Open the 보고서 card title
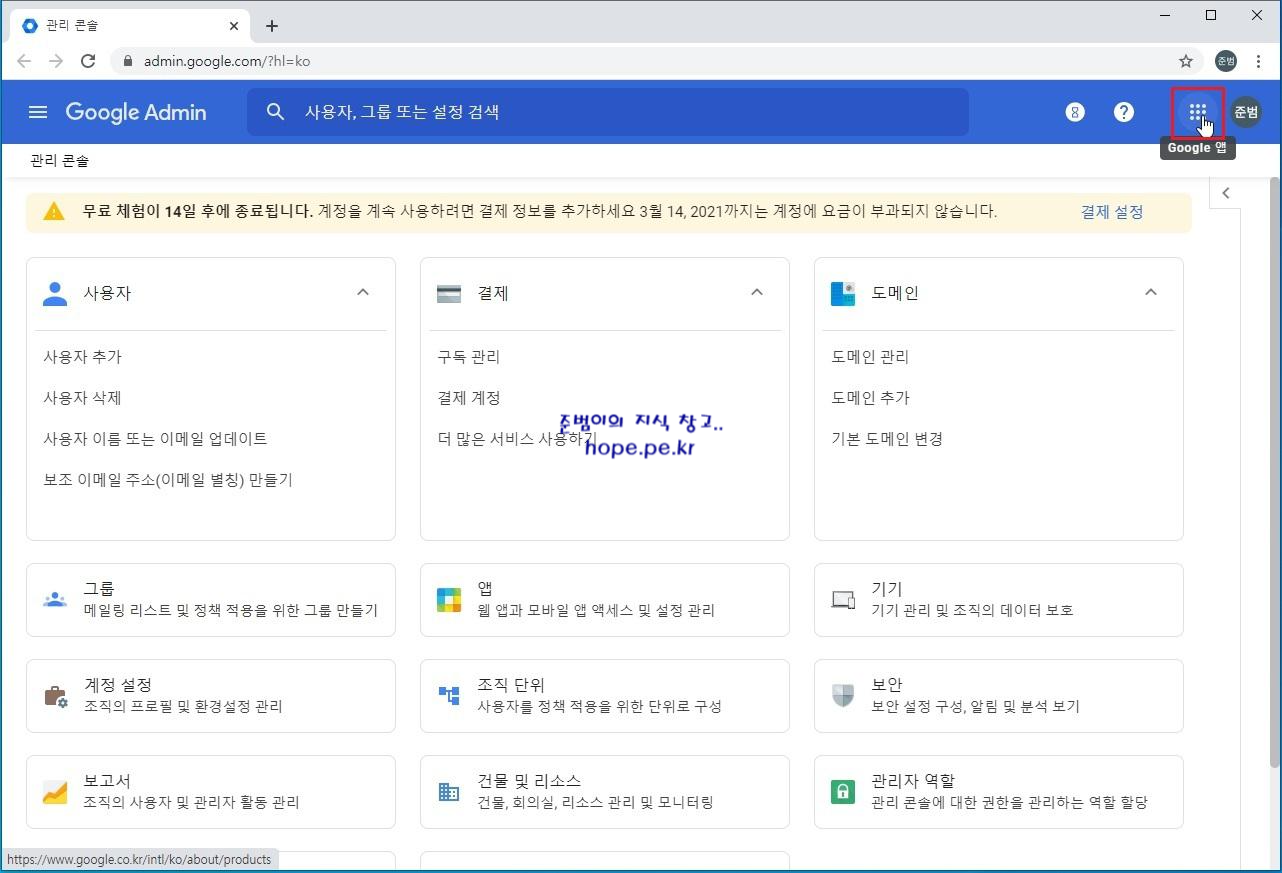This screenshot has height=873, width=1282. (x=107, y=781)
